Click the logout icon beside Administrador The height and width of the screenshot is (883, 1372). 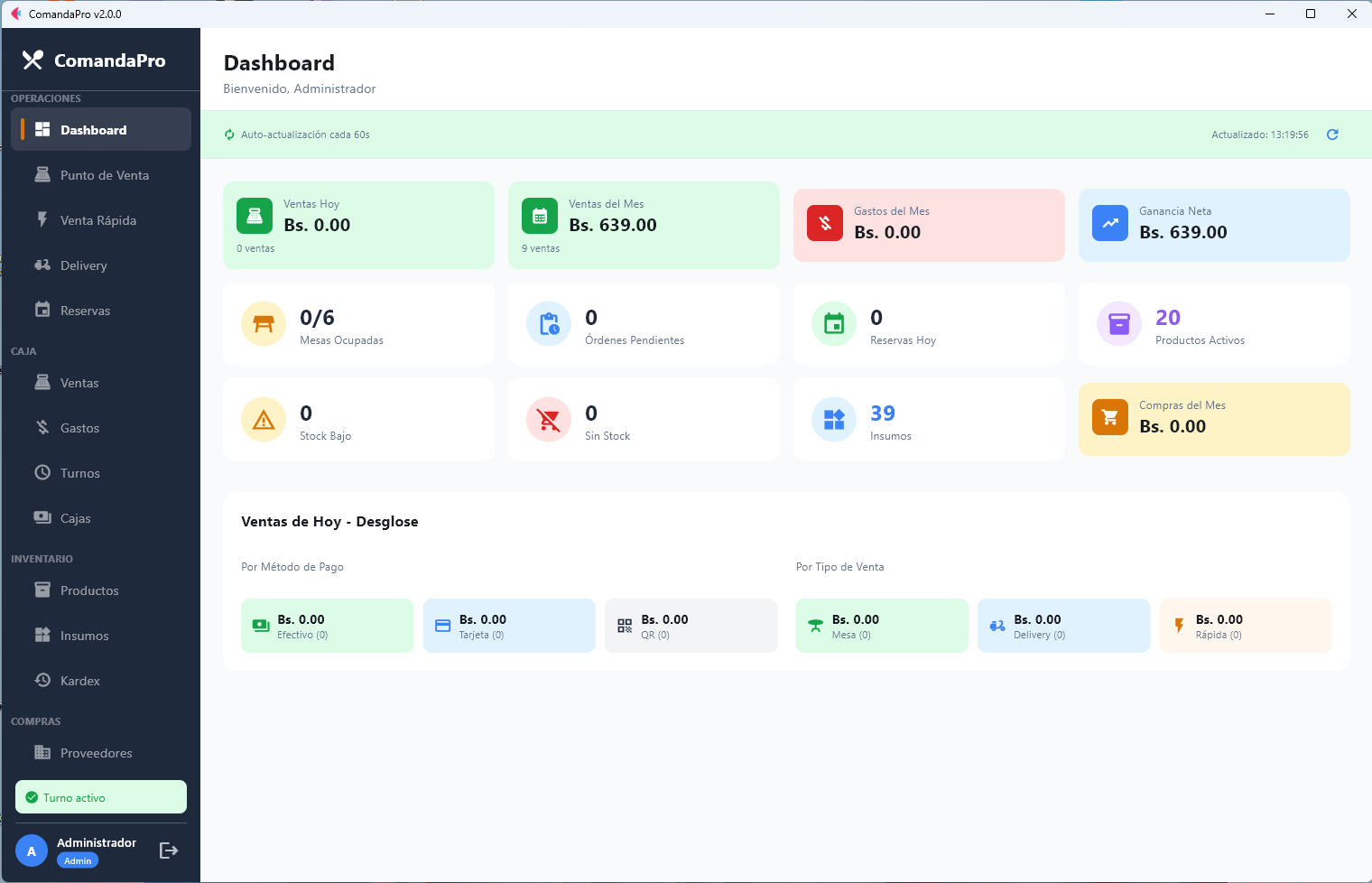click(x=169, y=850)
